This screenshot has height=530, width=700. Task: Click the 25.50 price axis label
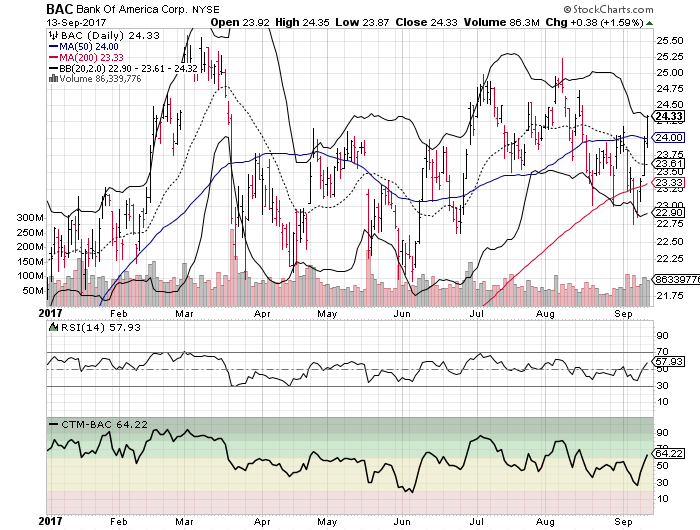(x=669, y=41)
